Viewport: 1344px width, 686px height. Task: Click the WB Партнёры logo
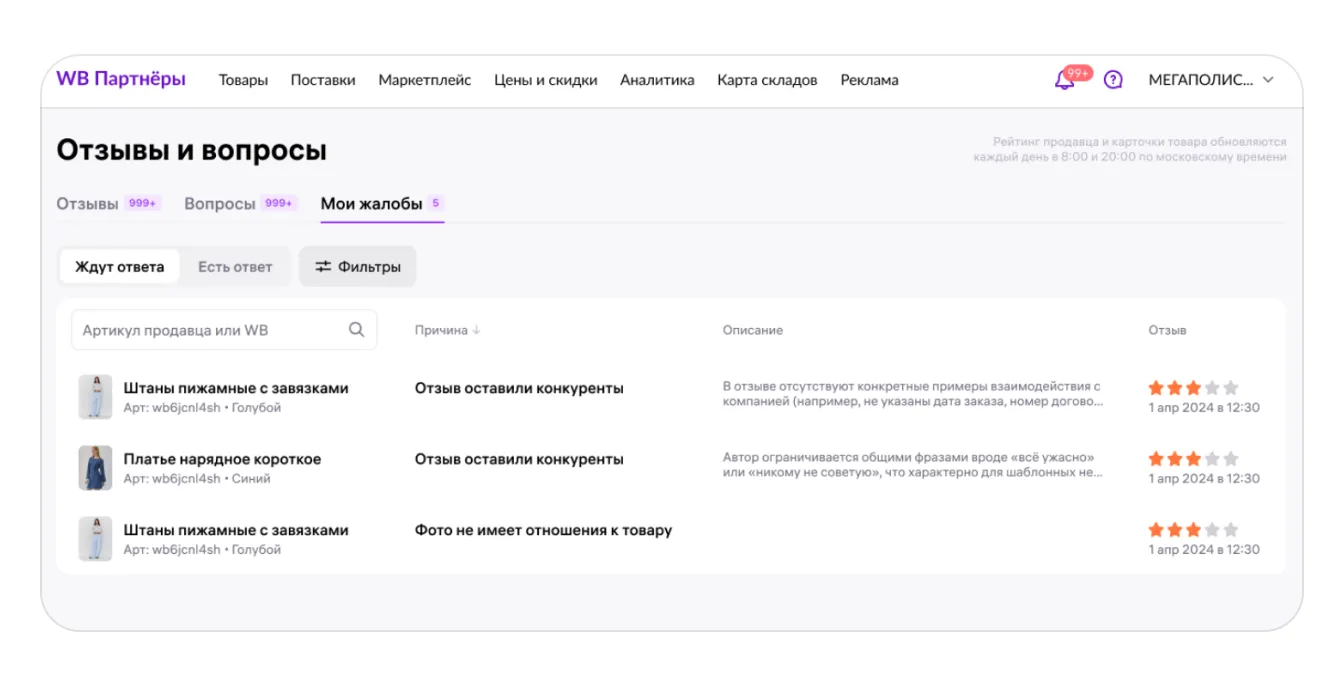[121, 79]
